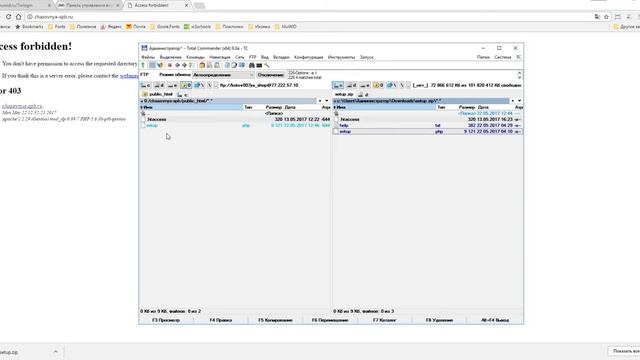Click the browser home icon
The width and height of the screenshot is (640, 360).
(x=18, y=17)
